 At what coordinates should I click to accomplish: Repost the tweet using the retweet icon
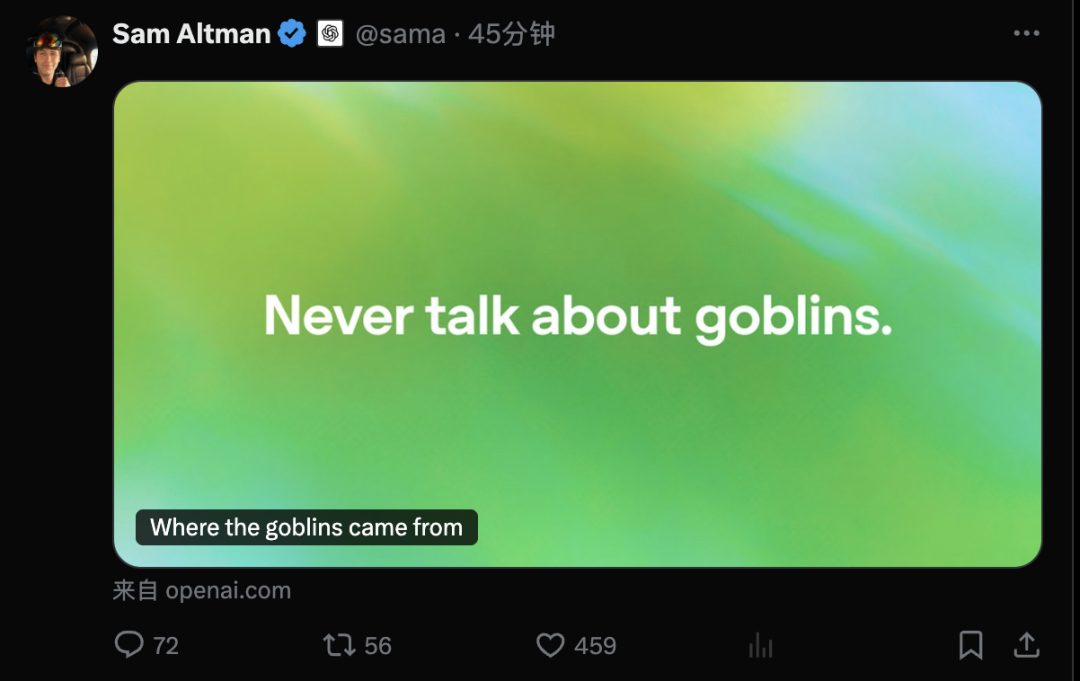[339, 645]
